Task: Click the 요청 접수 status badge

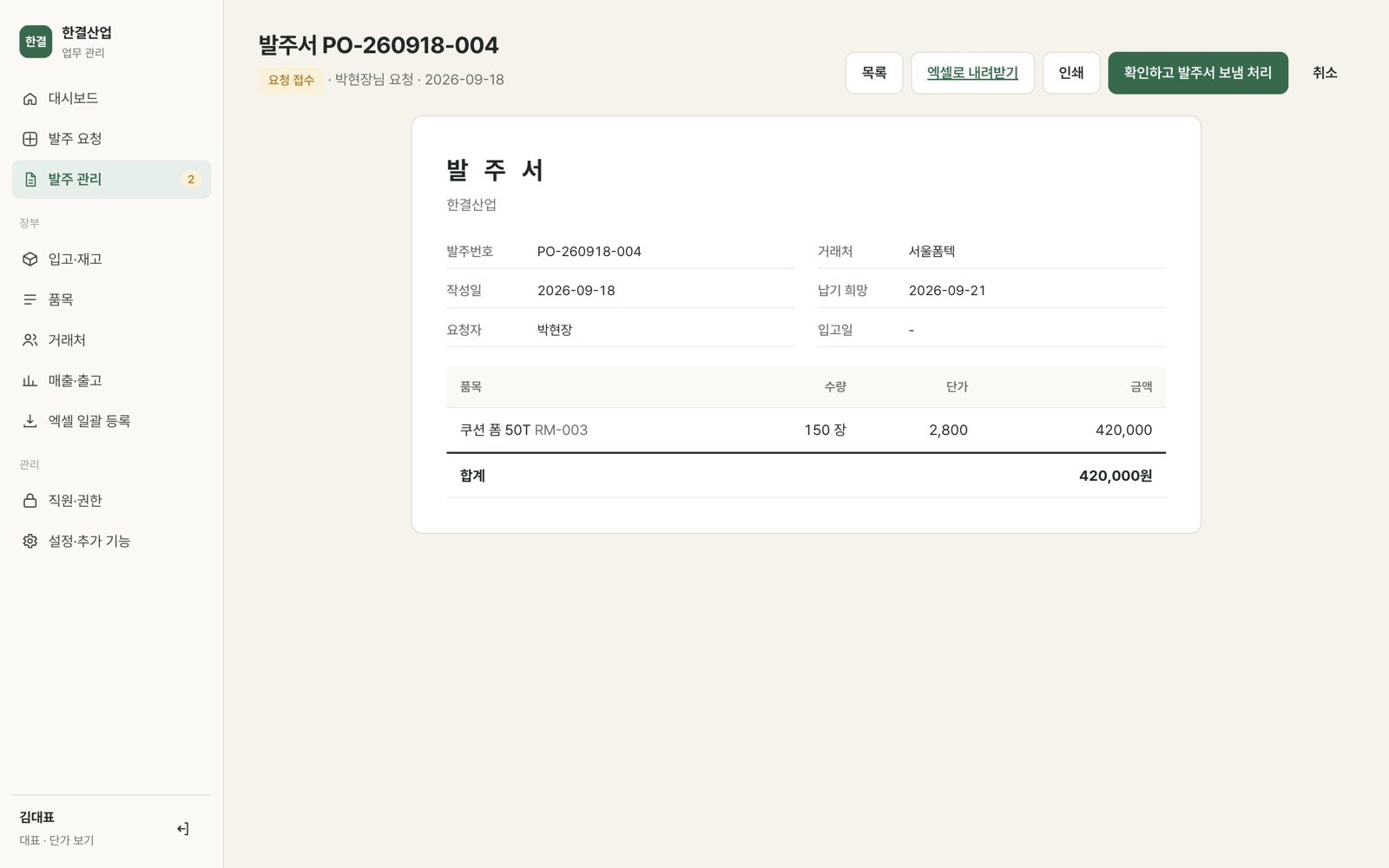Action: click(x=291, y=80)
